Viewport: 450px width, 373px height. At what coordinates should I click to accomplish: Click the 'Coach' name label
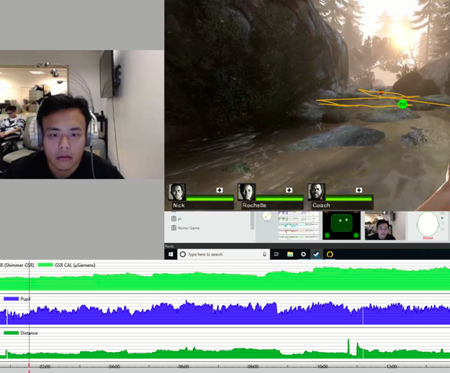(x=321, y=205)
